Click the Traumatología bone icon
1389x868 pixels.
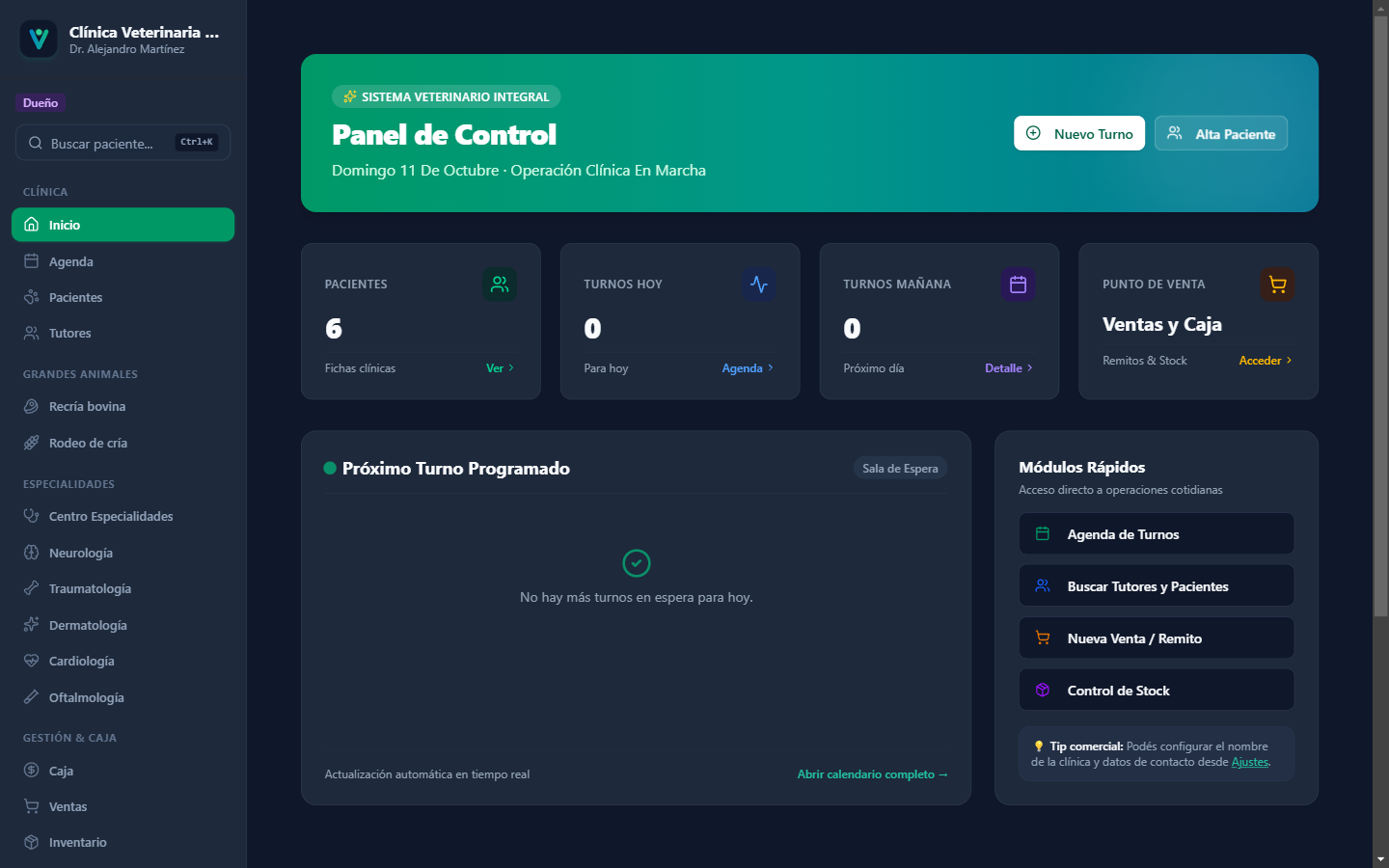31,588
